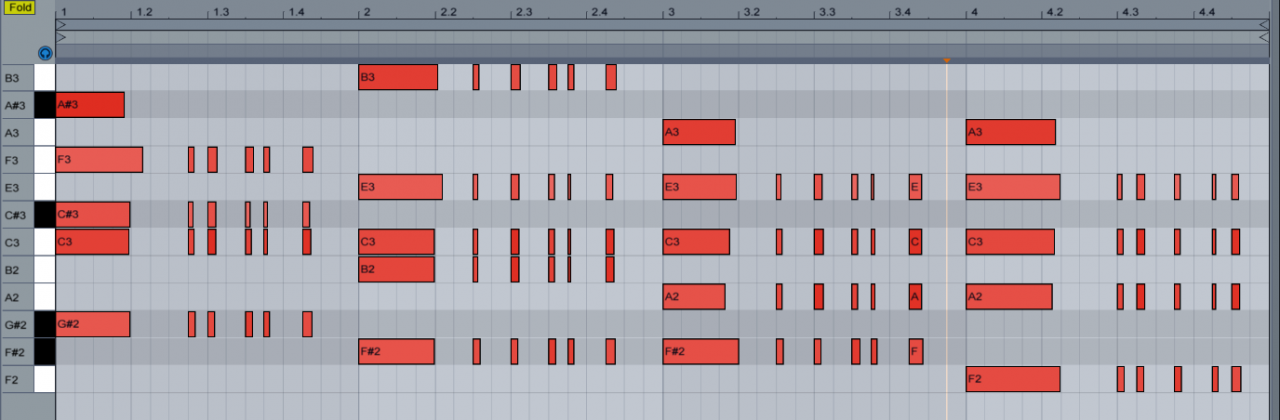Click timeline ruler at bar 2

click(x=366, y=13)
